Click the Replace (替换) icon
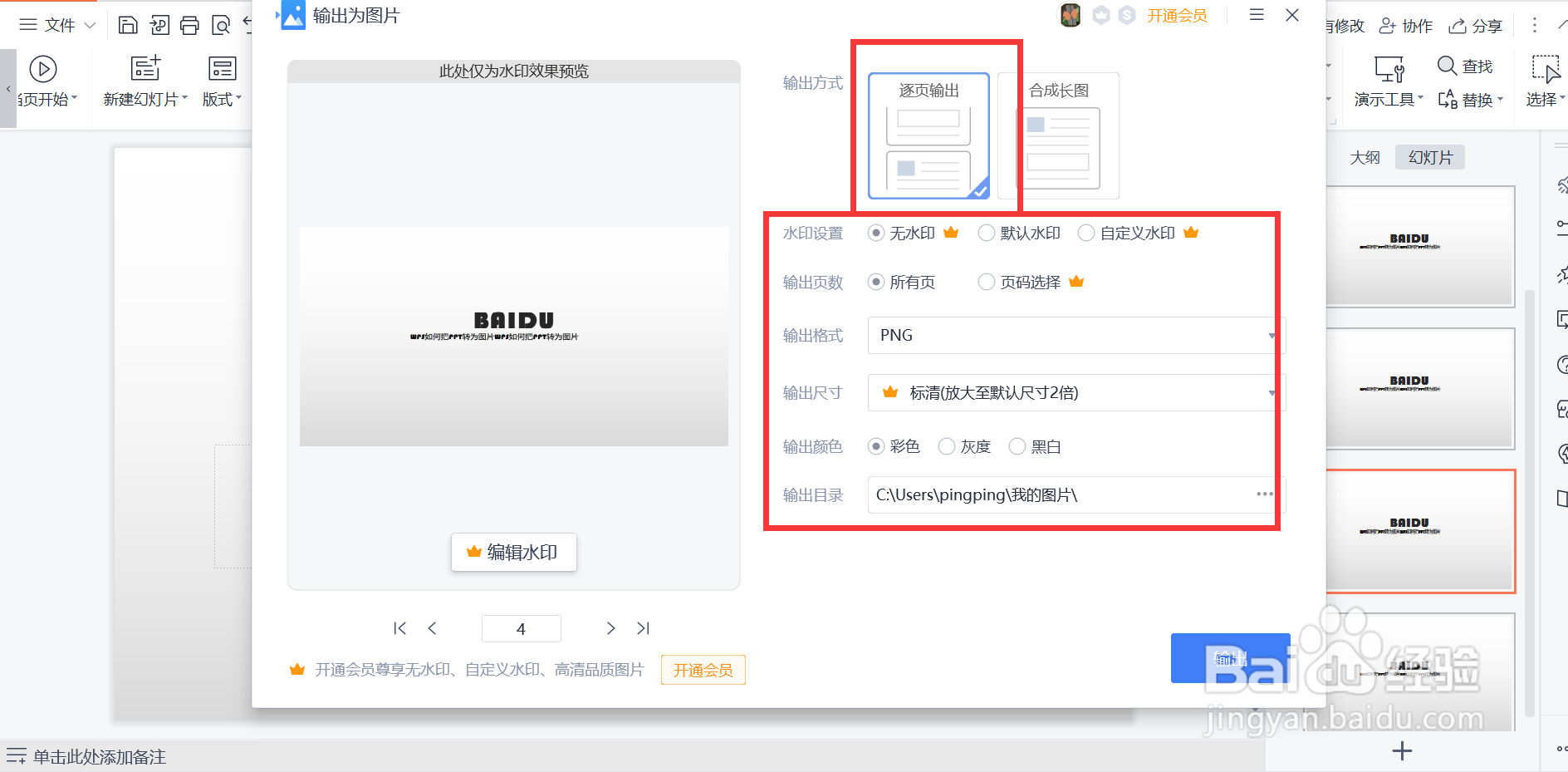Screen dimensions: 1568x772 coord(1448,100)
